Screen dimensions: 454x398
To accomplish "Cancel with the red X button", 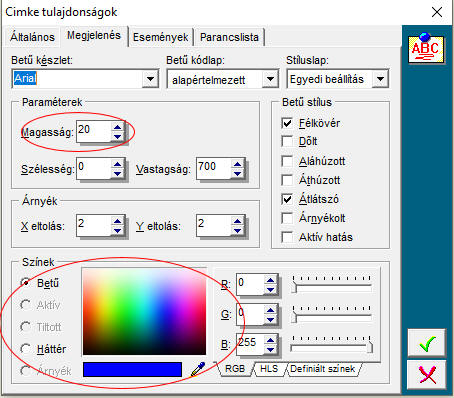I will (x=427, y=375).
